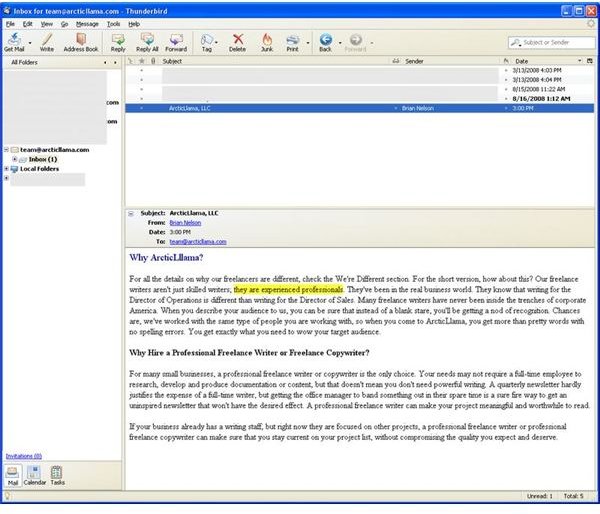Image resolution: width=600 pixels, height=514 pixels.
Task: Open the Calendar view
Action: pyautogui.click(x=34, y=476)
